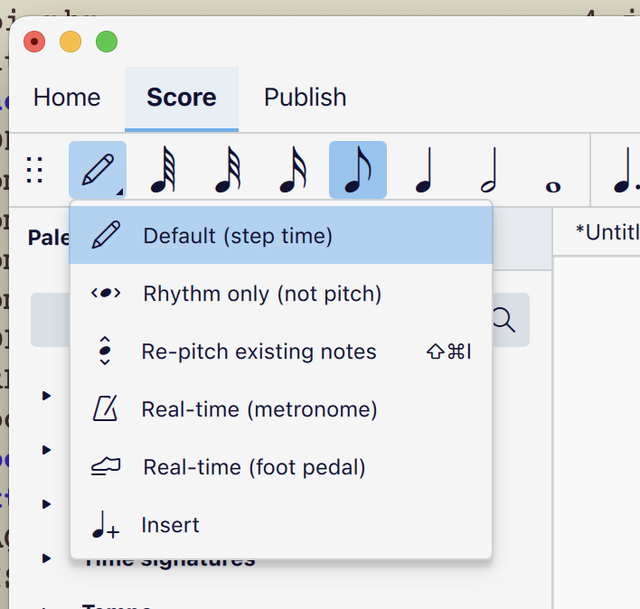Screen dimensions: 640x609
Task: Click the palette search magnifier icon
Action: click(504, 320)
